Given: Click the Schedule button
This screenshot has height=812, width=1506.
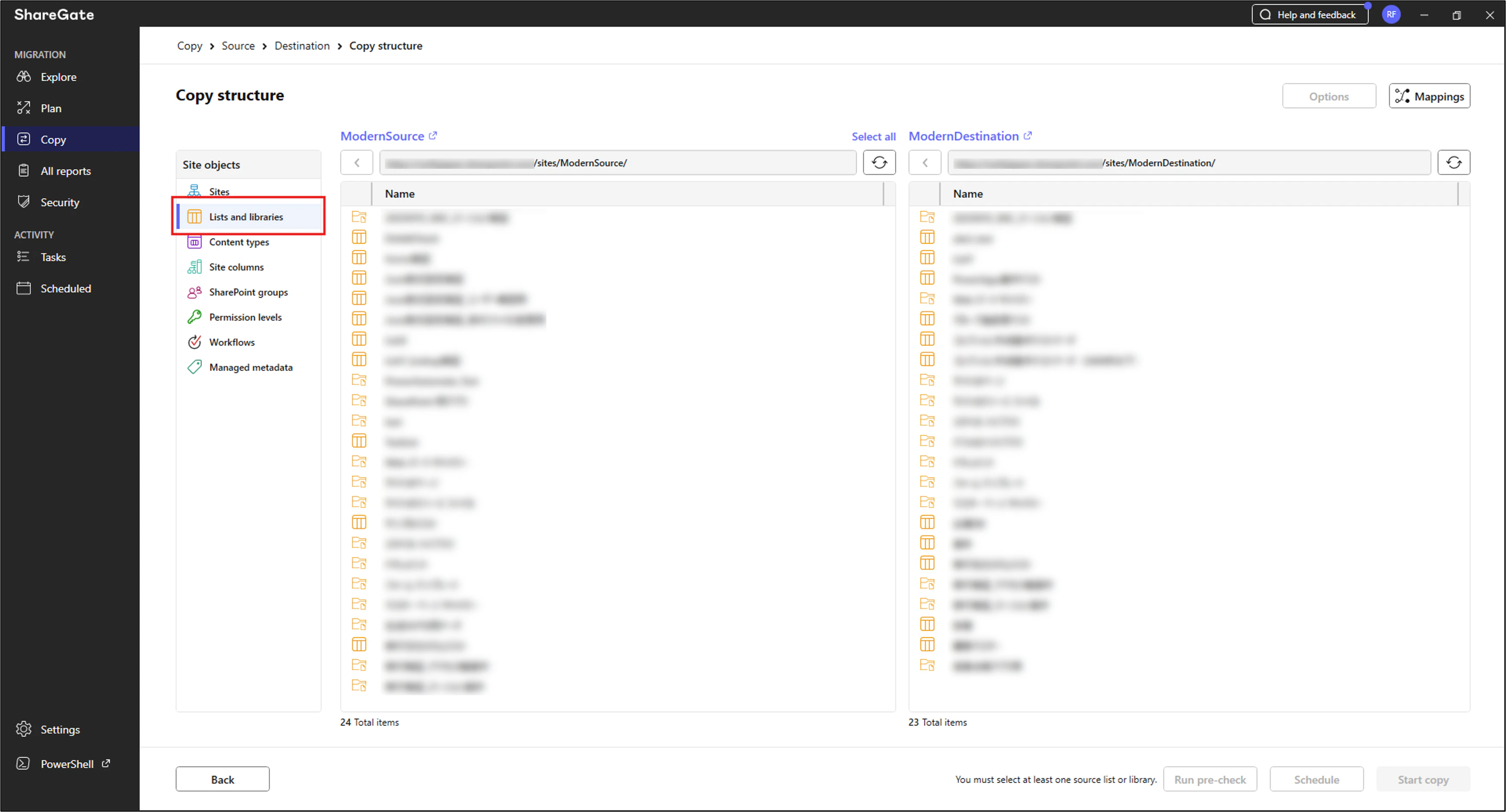Looking at the screenshot, I should pos(1317,779).
